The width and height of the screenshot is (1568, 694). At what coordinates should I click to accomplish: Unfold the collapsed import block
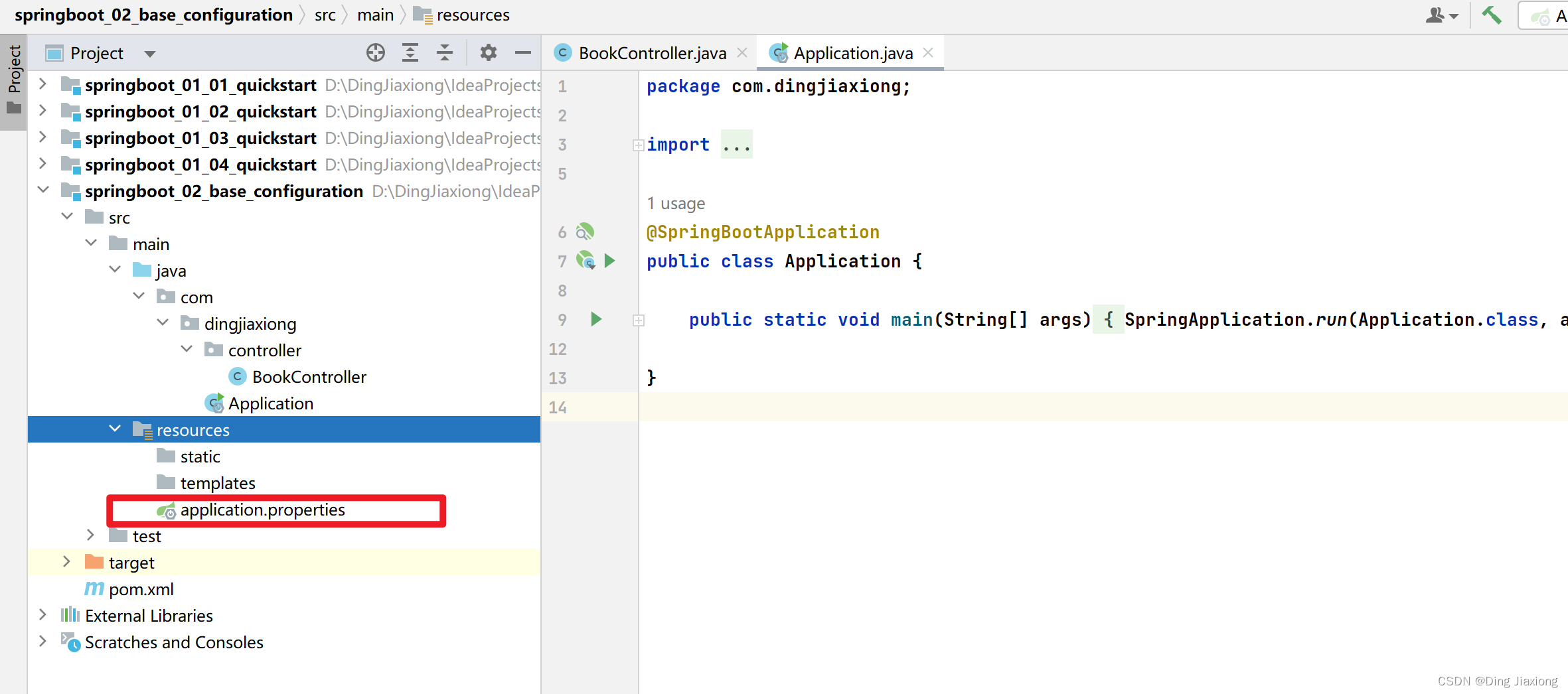[638, 145]
